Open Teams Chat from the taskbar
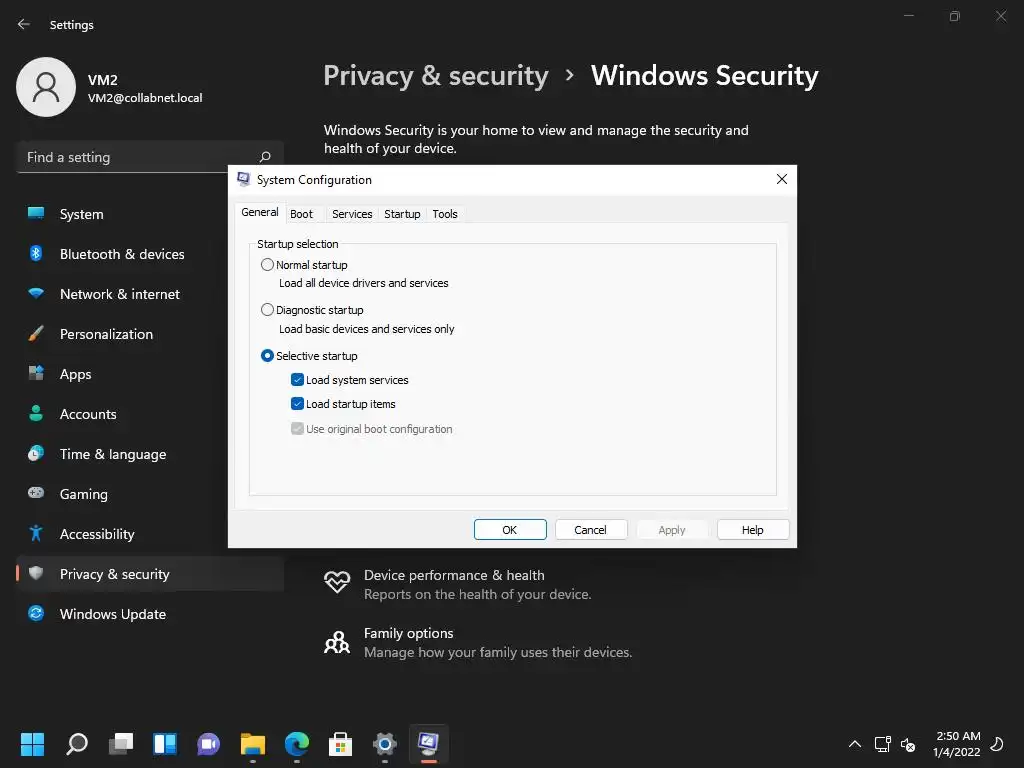 coord(208,744)
